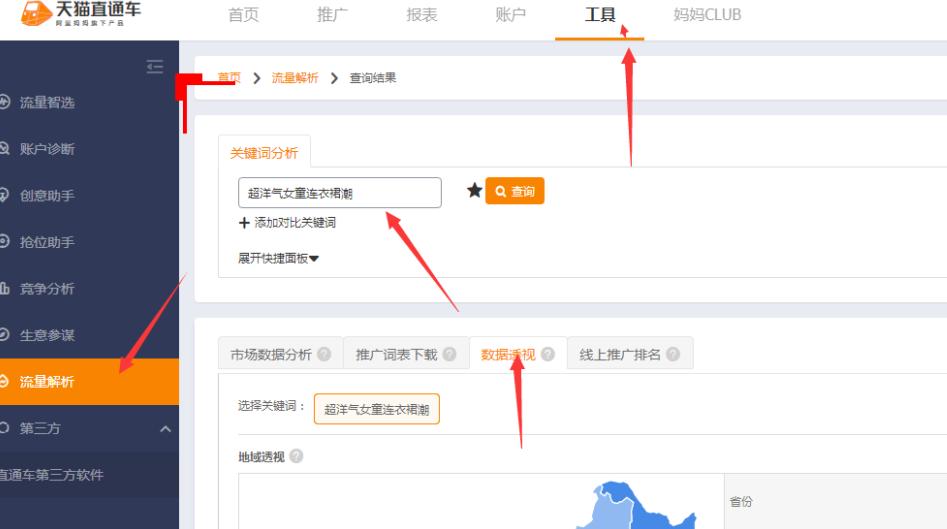Click 添加对比关键词 link
The height and width of the screenshot is (529, 947).
point(295,223)
